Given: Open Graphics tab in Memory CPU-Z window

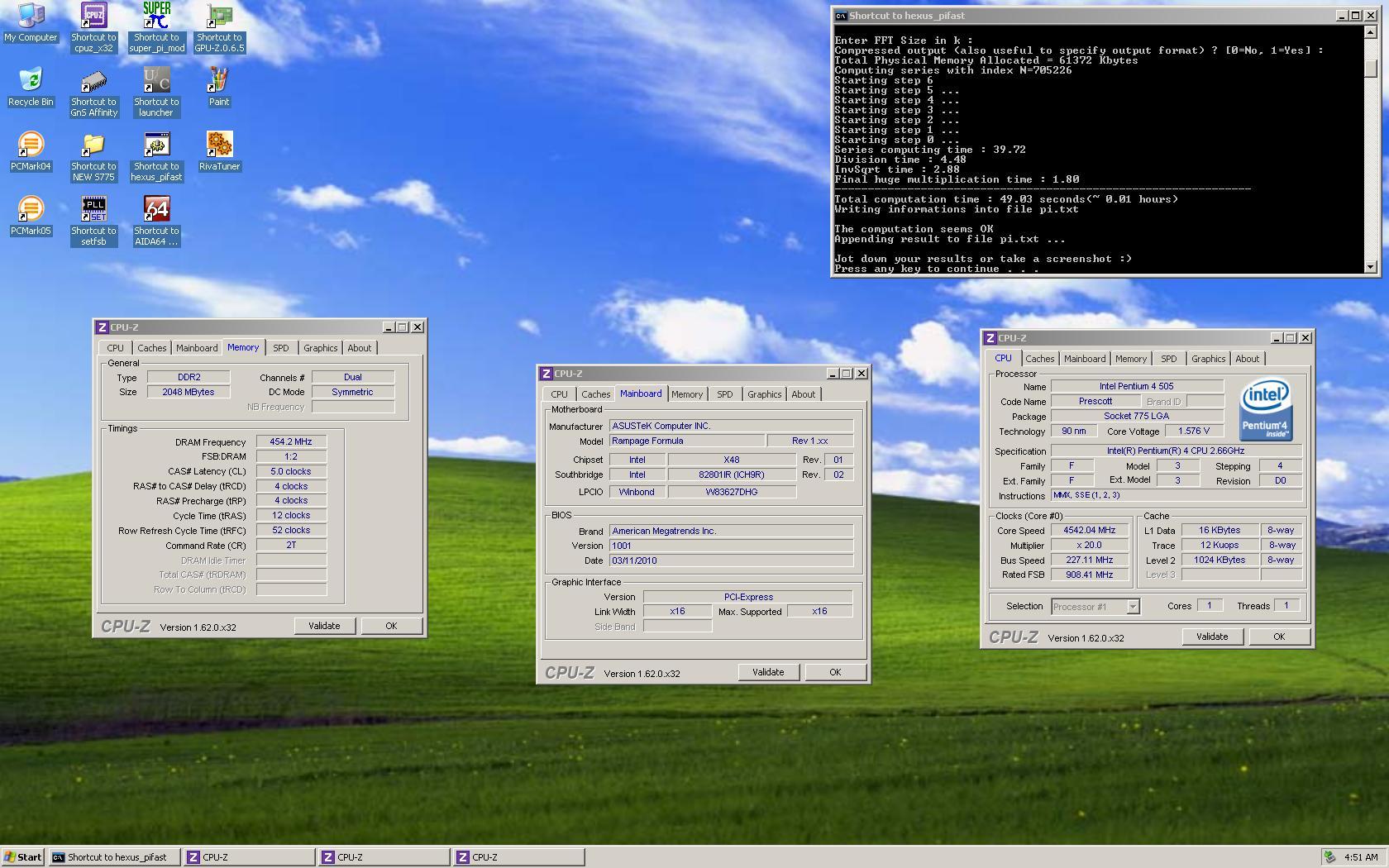Looking at the screenshot, I should point(320,348).
